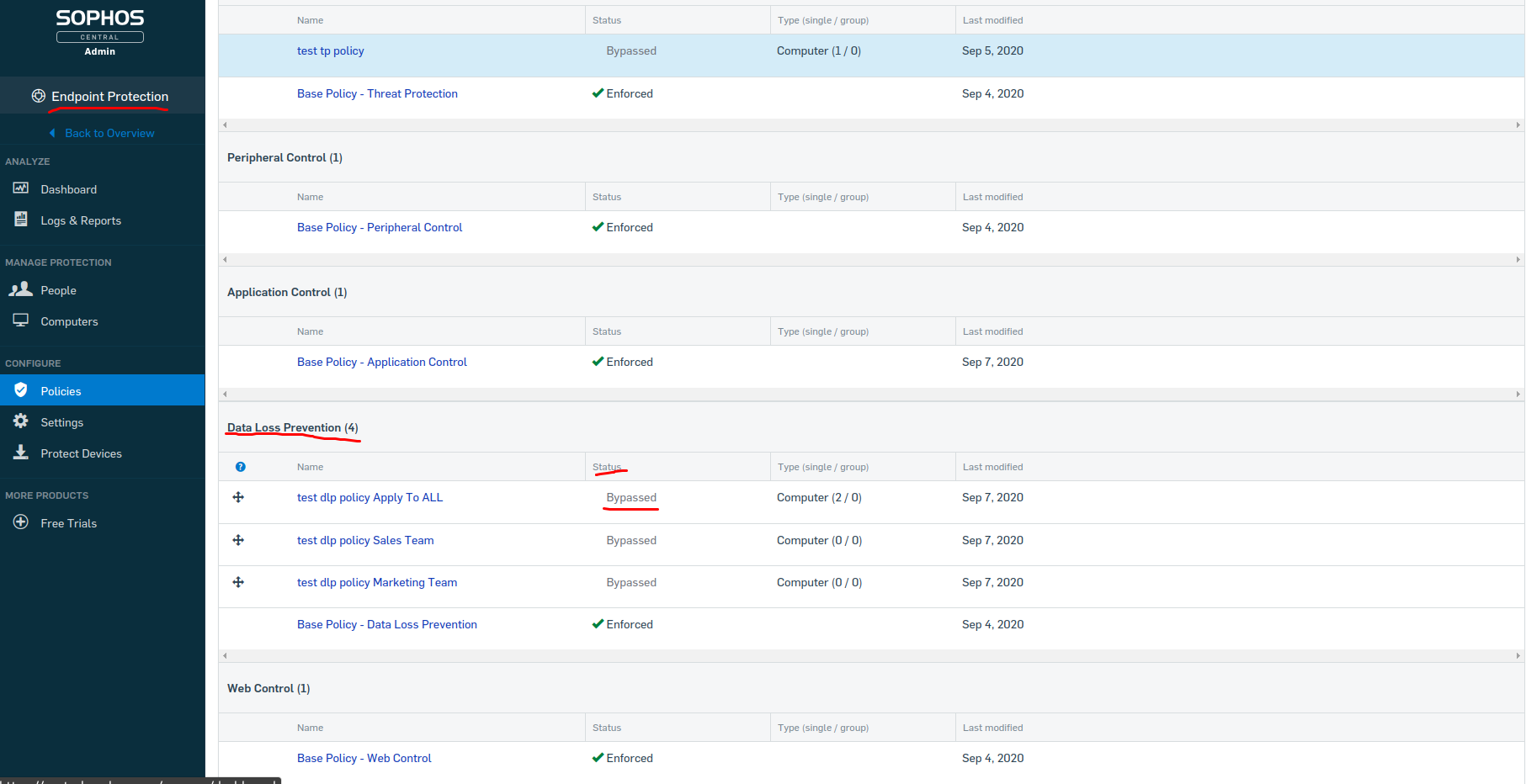Click the Web Control (1) section title
The image size is (1526, 784).
pos(269,688)
